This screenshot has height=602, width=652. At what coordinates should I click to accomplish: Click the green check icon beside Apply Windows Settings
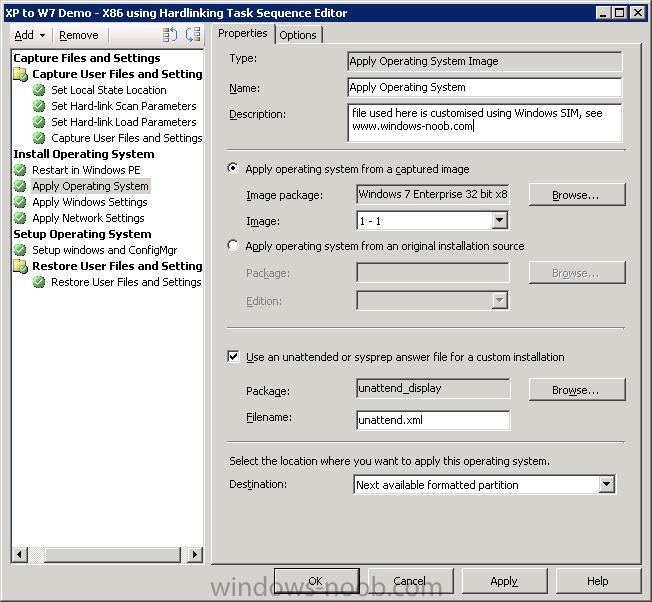pos(20,202)
